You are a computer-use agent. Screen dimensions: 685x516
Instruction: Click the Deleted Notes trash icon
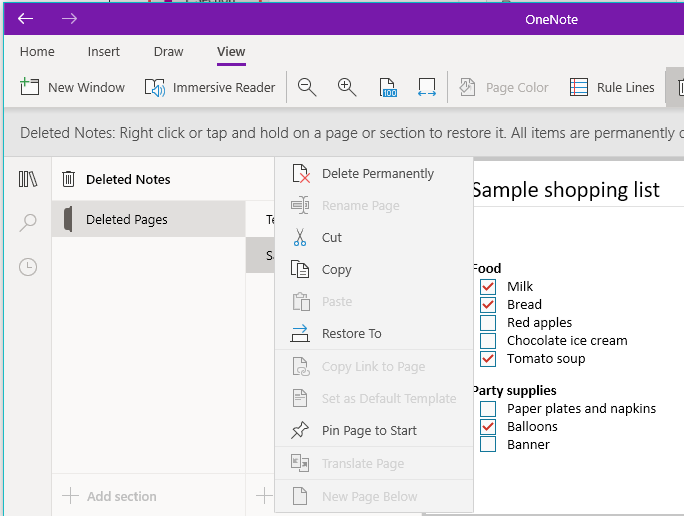(x=68, y=179)
